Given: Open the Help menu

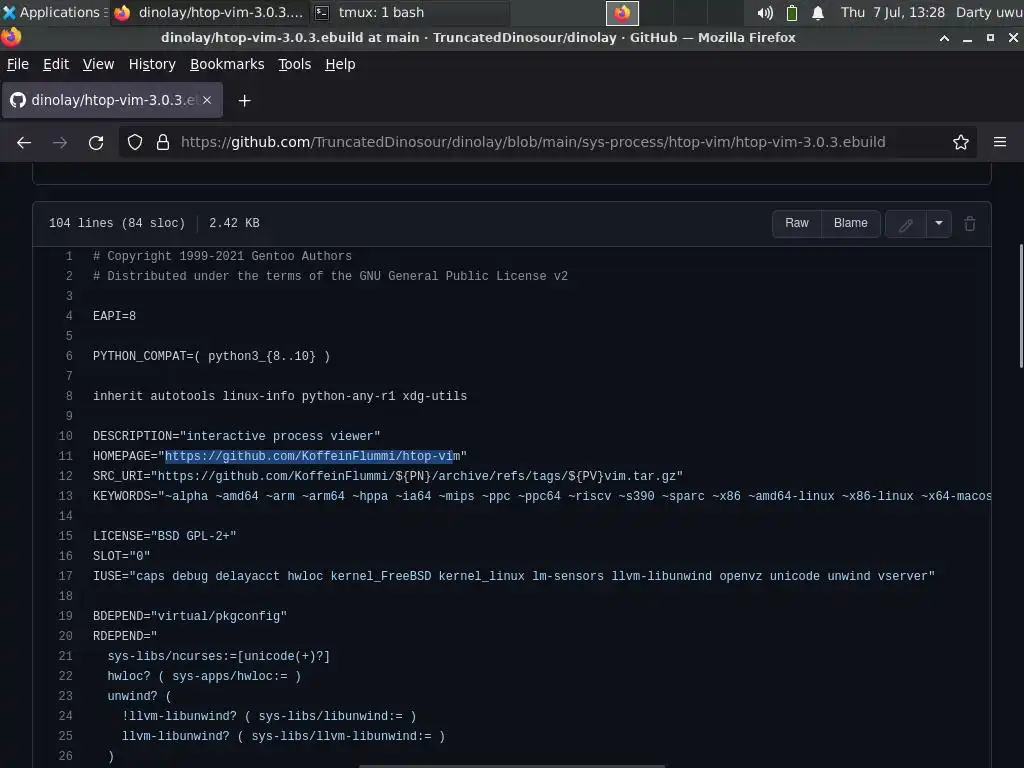Looking at the screenshot, I should 340,64.
